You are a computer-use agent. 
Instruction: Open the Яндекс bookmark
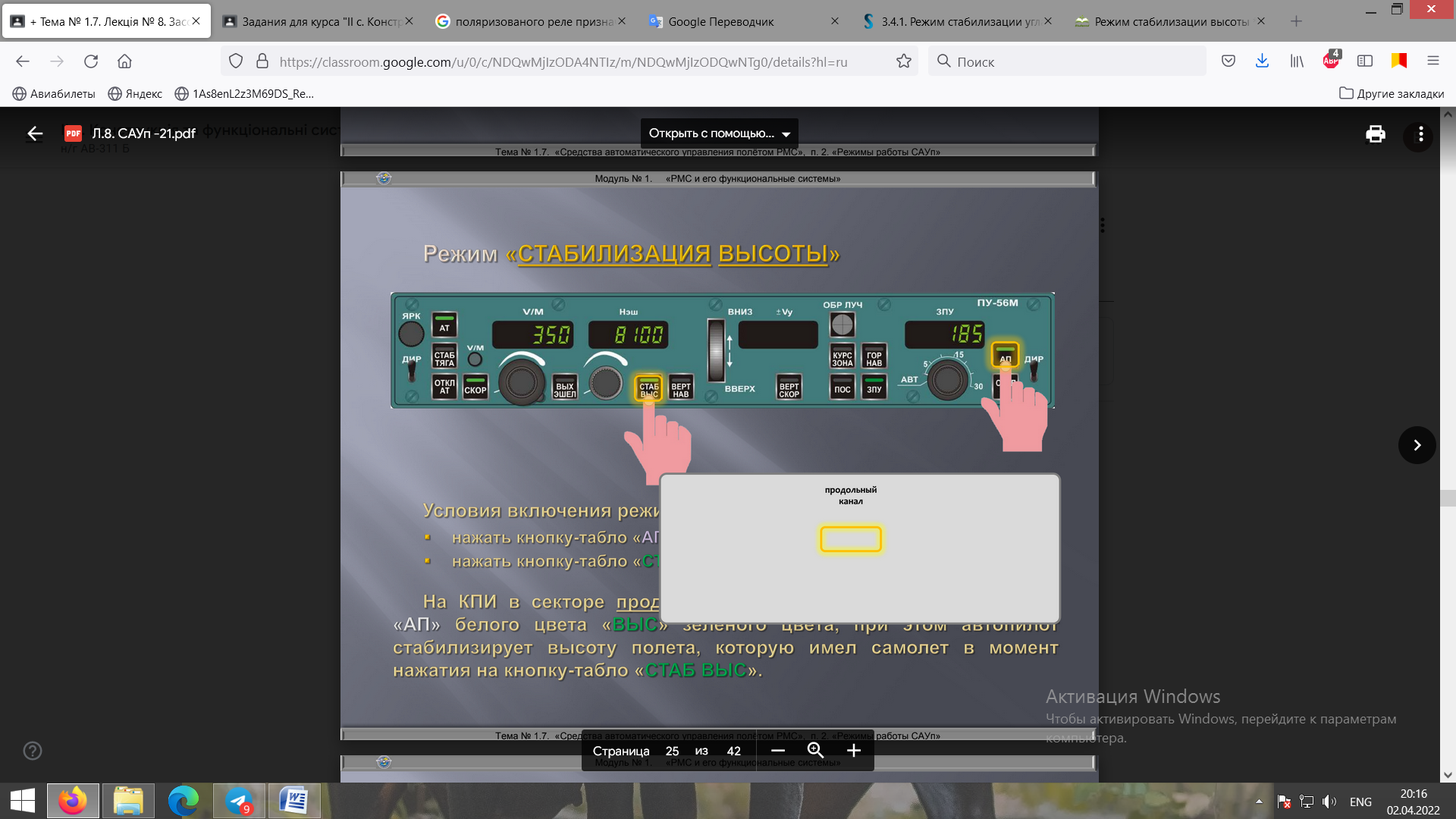point(135,93)
